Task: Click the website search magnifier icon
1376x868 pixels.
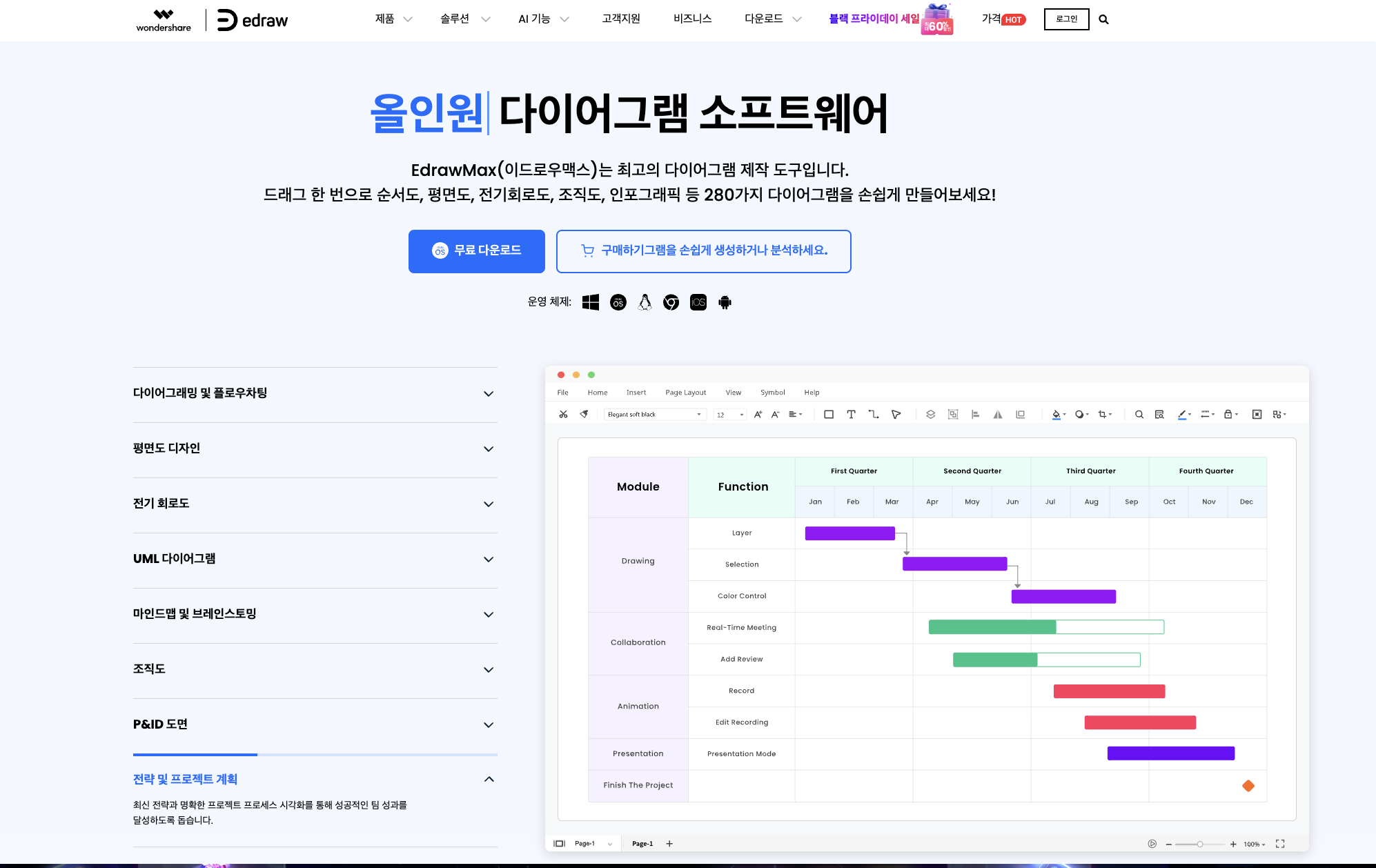Action: [x=1103, y=19]
